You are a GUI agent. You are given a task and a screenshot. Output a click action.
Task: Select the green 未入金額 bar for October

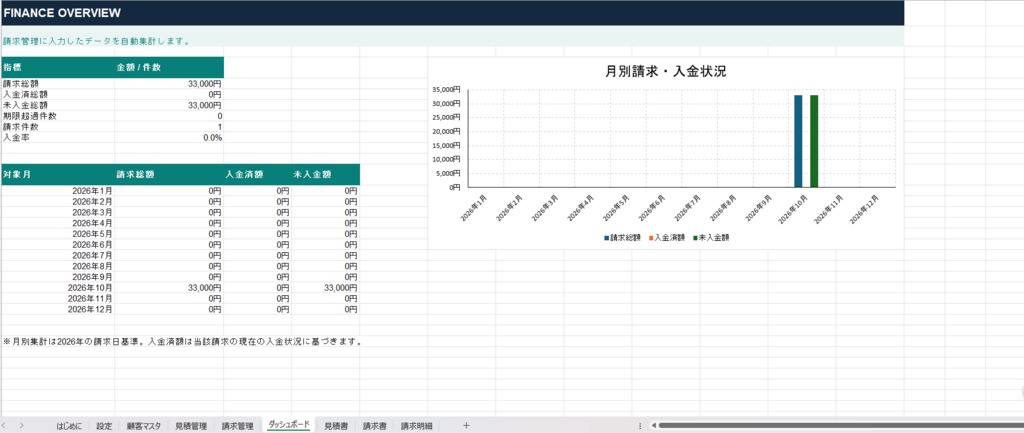click(x=814, y=141)
